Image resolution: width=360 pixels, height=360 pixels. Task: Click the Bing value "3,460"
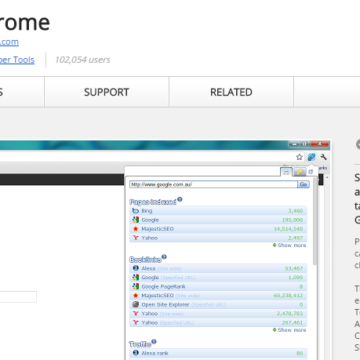[295, 211]
